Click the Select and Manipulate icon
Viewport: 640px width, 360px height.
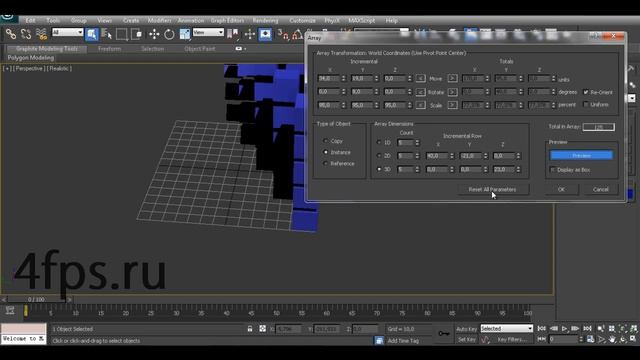pyautogui.click(x=250, y=34)
